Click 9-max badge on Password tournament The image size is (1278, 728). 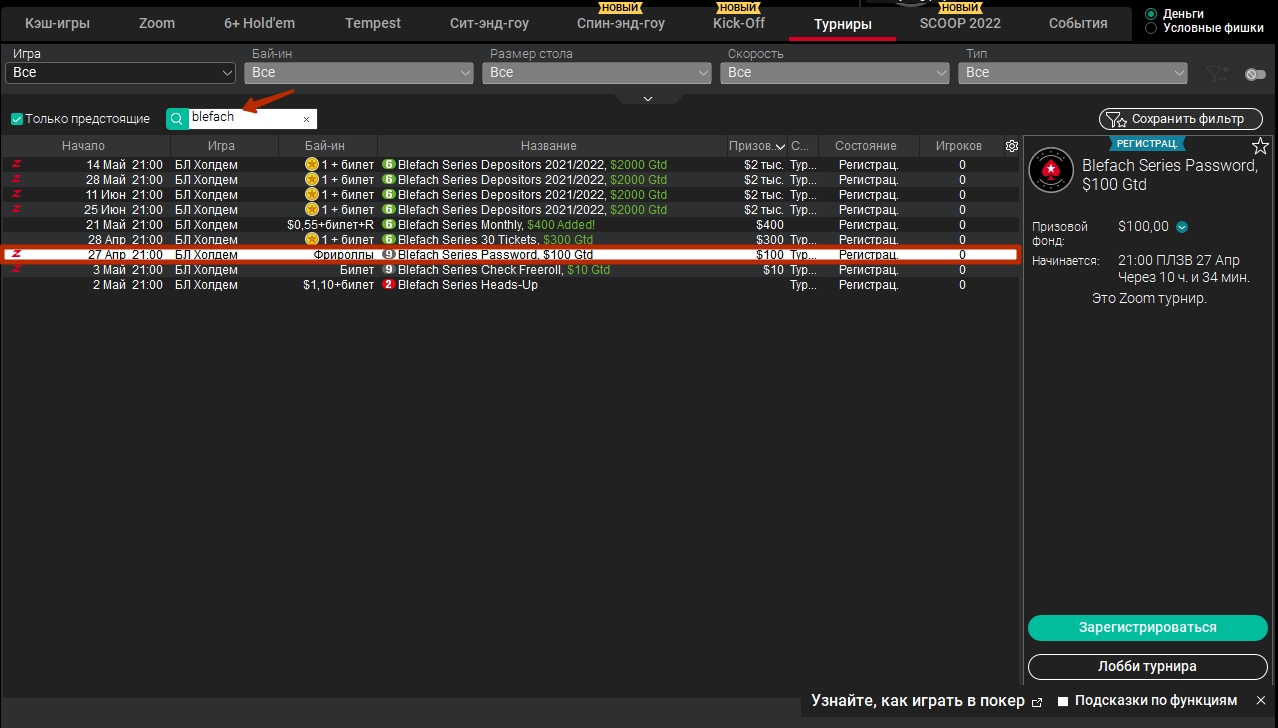(389, 255)
